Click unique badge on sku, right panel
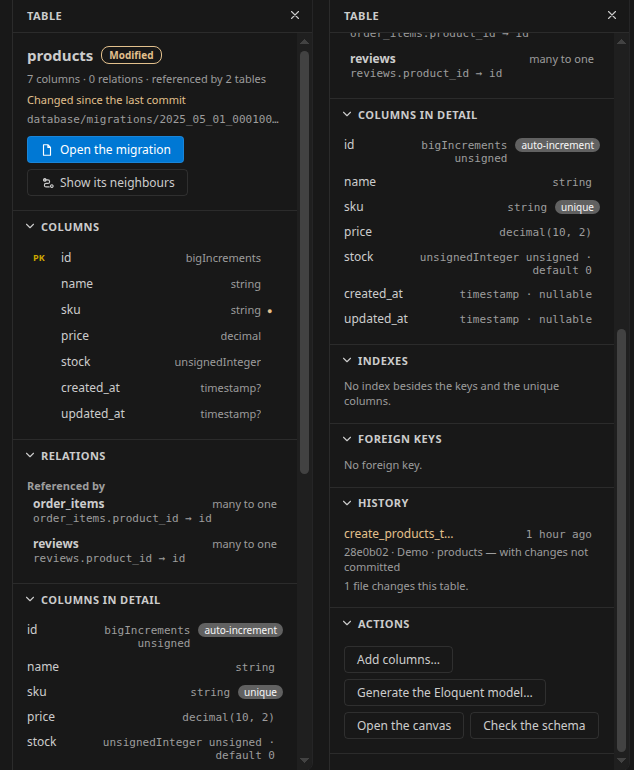 (577, 208)
